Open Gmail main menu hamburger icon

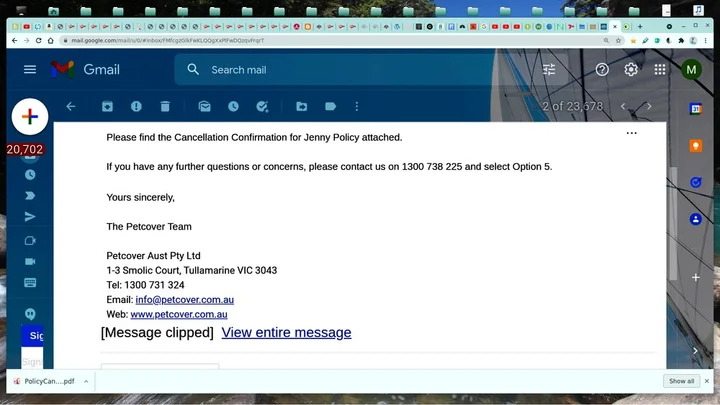point(30,69)
